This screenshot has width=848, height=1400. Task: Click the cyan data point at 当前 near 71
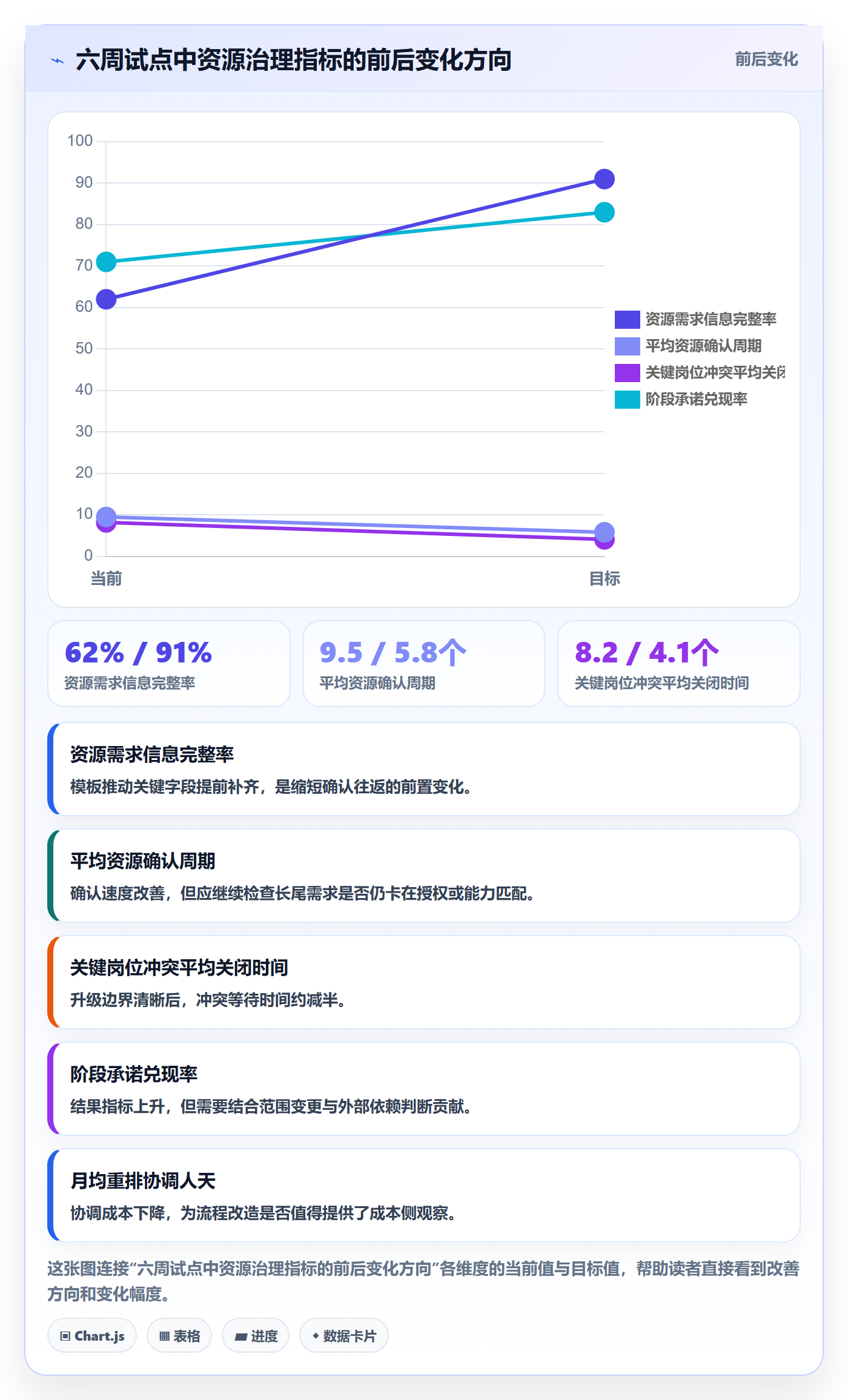(106, 262)
